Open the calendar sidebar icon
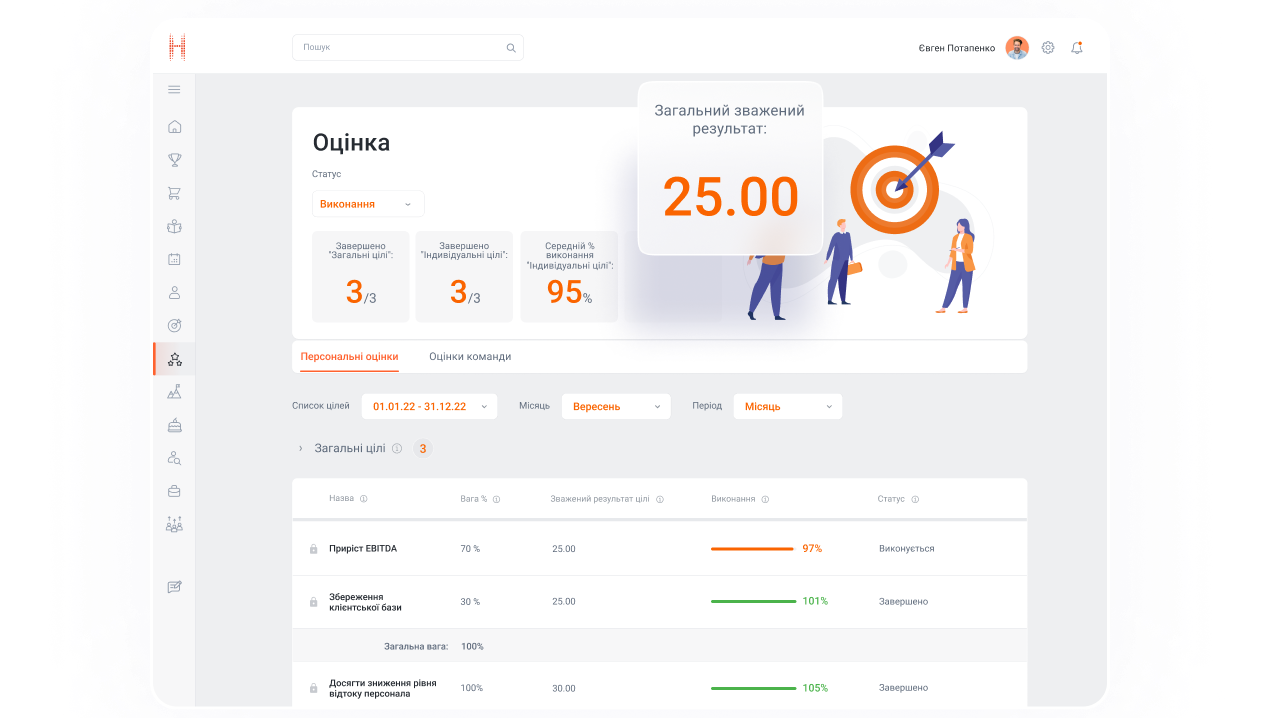The width and height of the screenshot is (1261, 718). [x=174, y=259]
